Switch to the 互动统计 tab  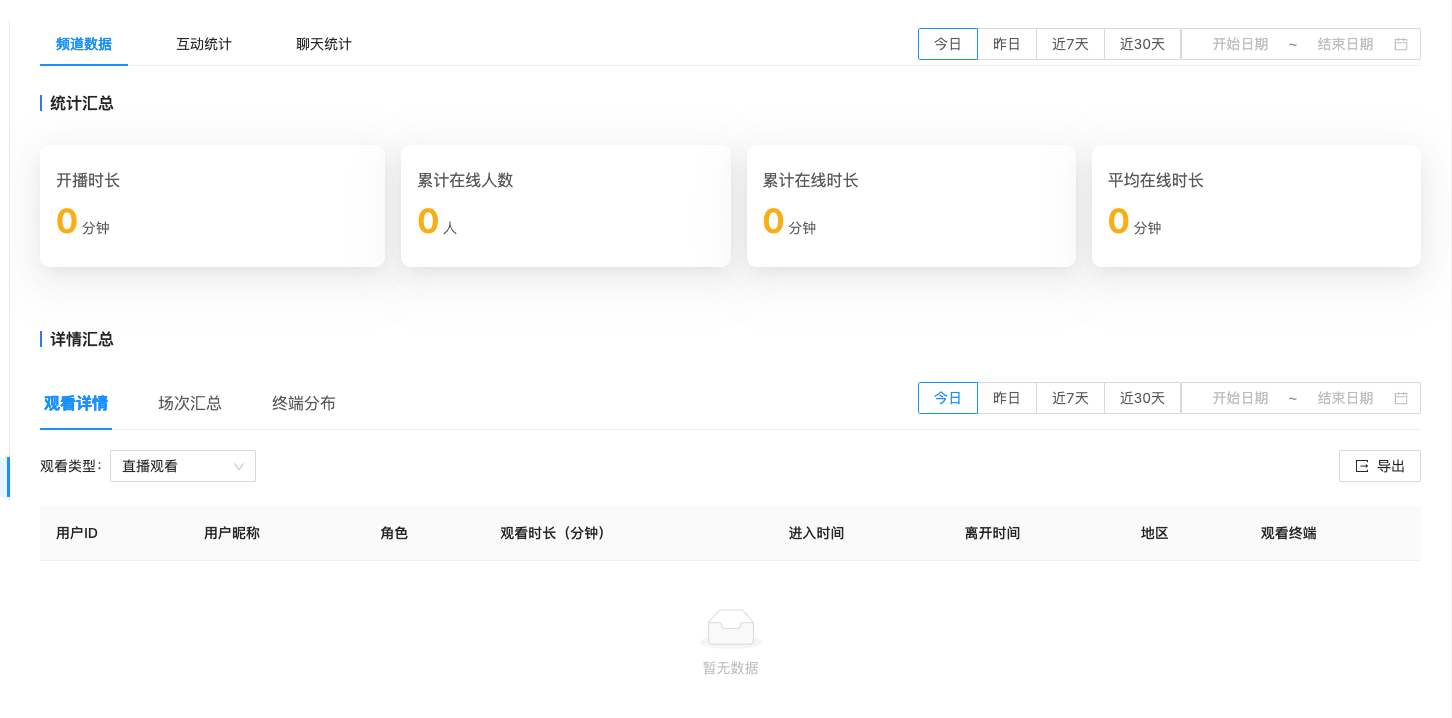[204, 44]
